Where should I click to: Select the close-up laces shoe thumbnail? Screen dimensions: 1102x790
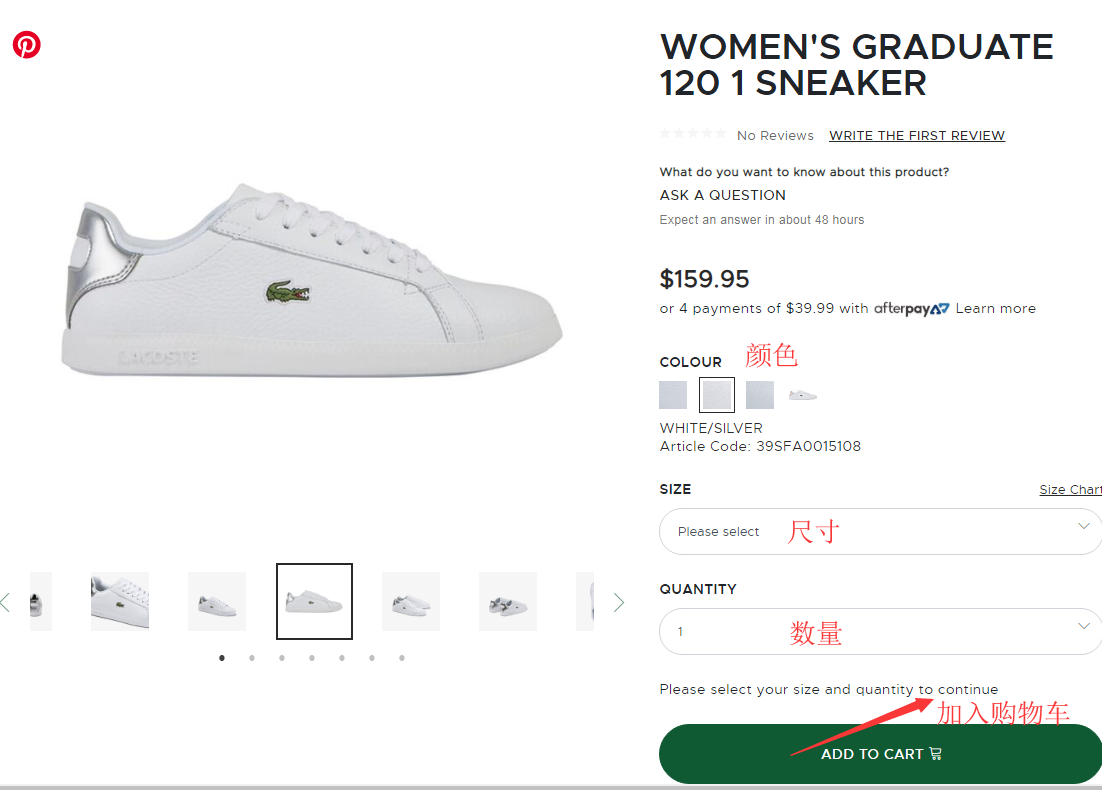pyautogui.click(x=120, y=601)
